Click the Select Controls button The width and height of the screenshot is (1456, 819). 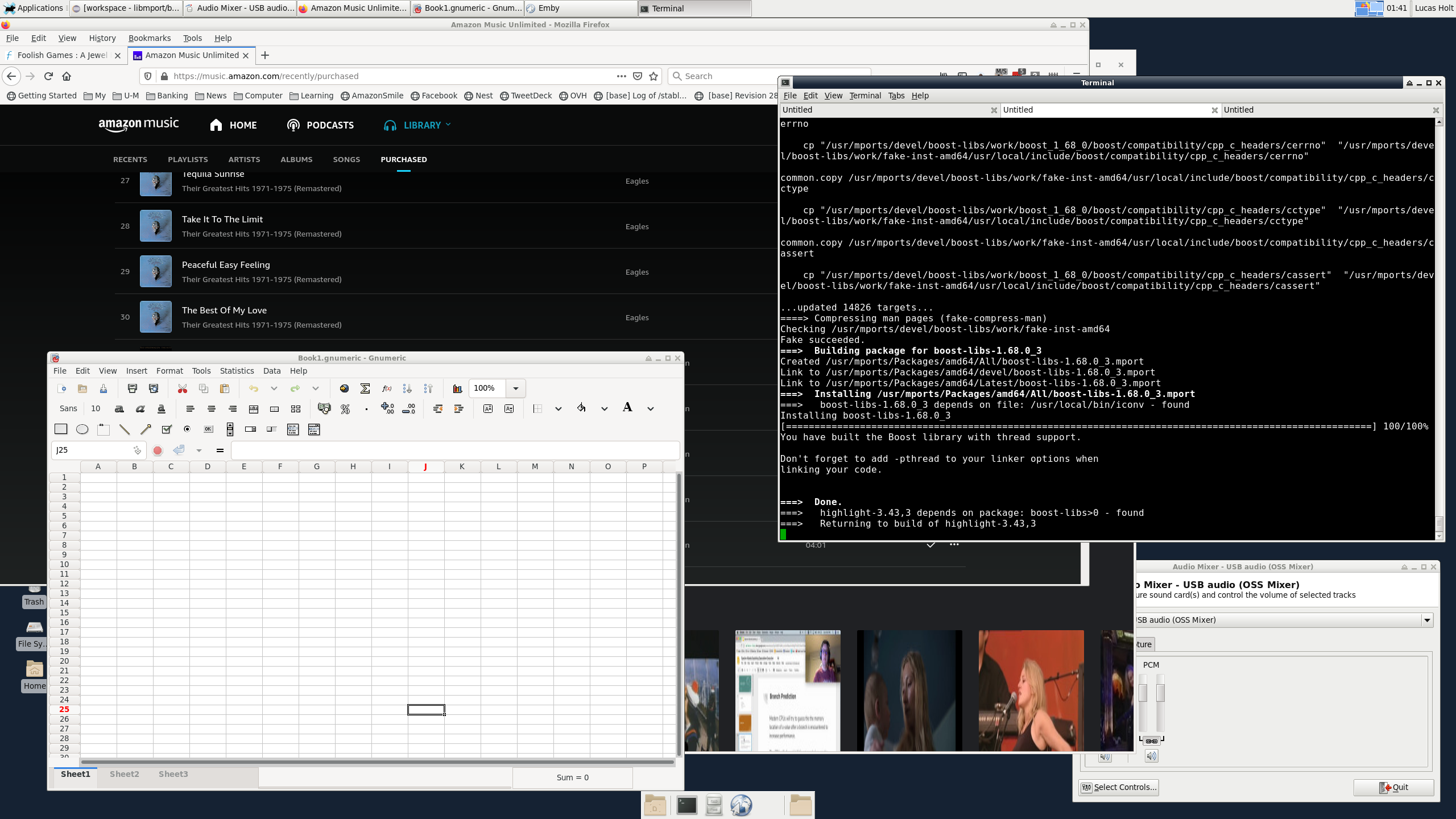[x=1119, y=787]
